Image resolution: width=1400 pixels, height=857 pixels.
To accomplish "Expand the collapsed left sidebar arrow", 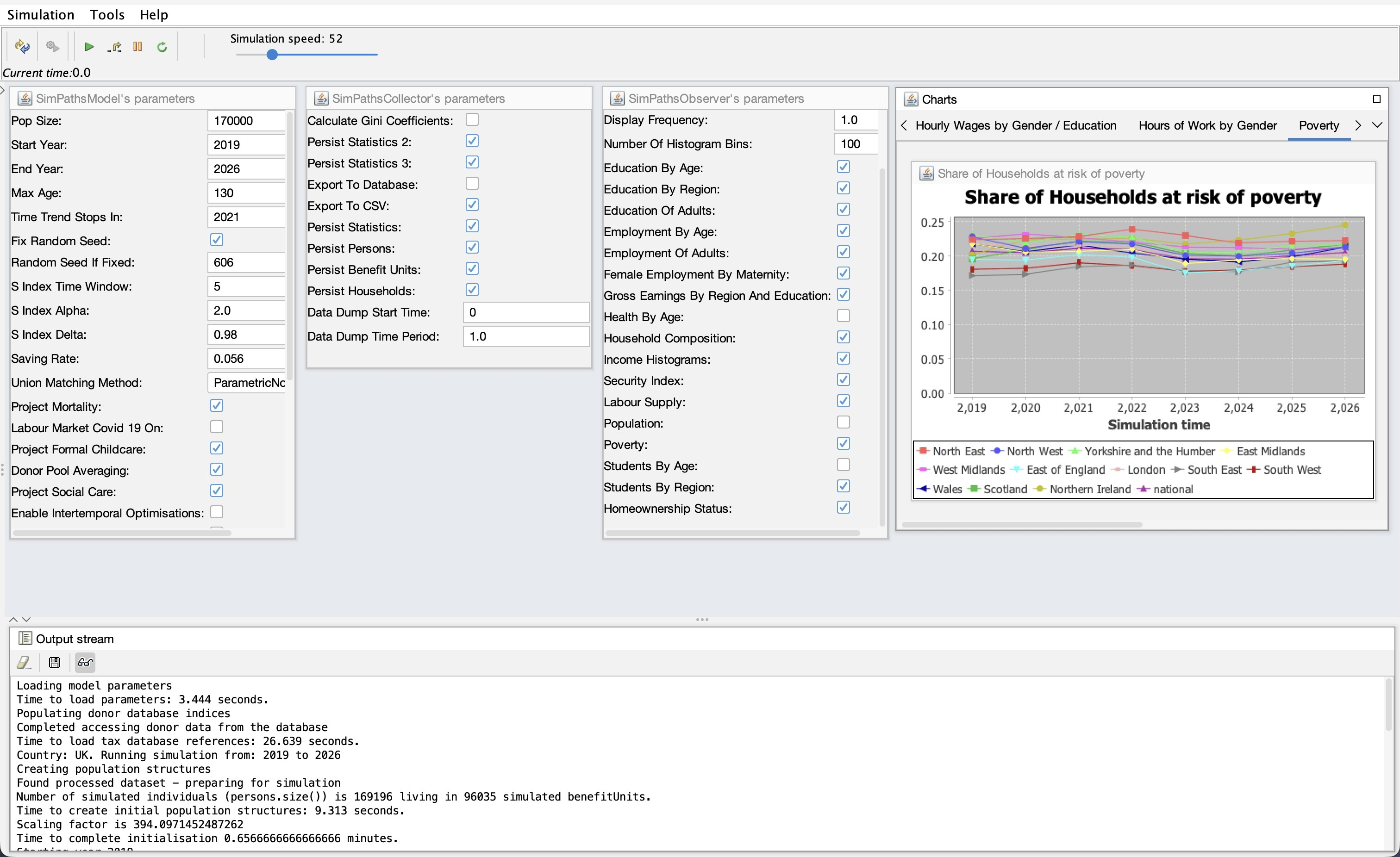I will pos(2,90).
